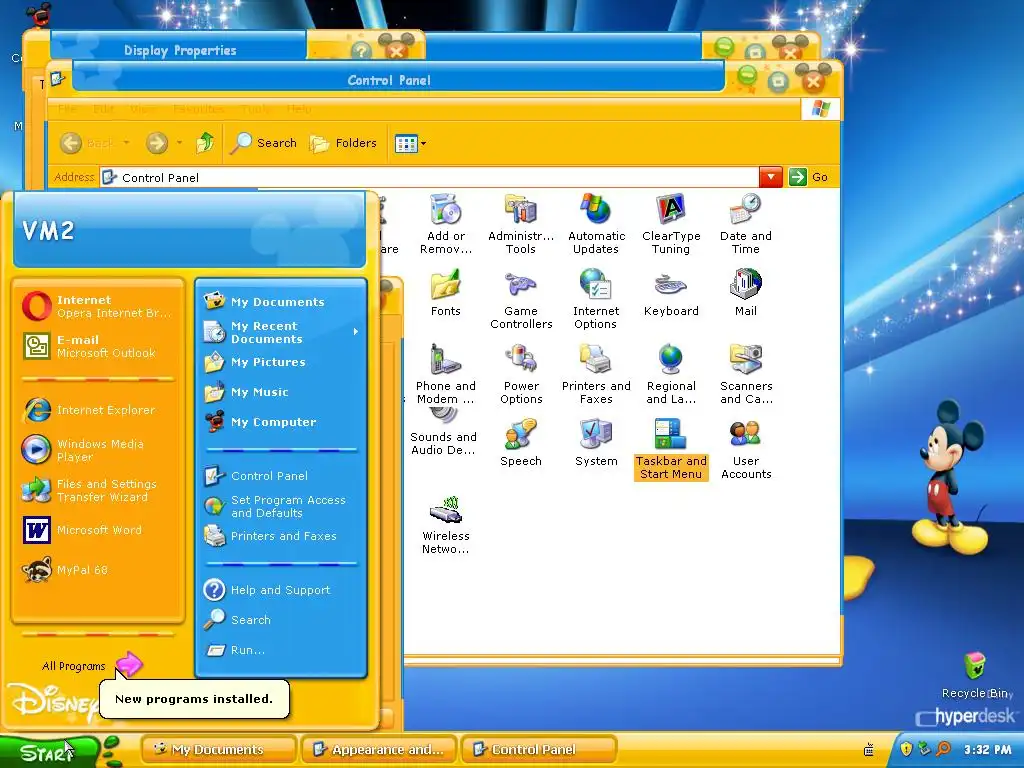Open Sounds and Audio Devices icon

443,432
